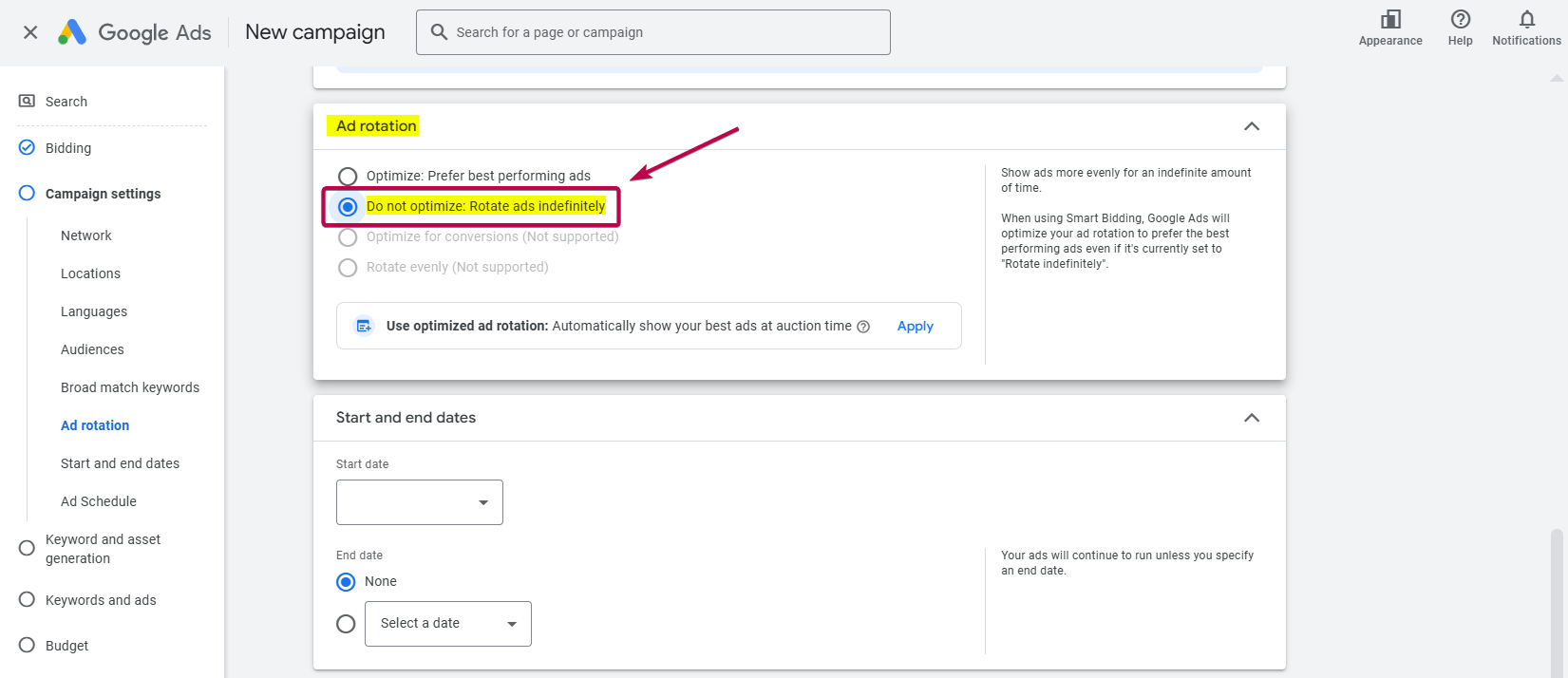The width and height of the screenshot is (1568, 678).
Task: Open the Notifications bell
Action: click(1526, 20)
